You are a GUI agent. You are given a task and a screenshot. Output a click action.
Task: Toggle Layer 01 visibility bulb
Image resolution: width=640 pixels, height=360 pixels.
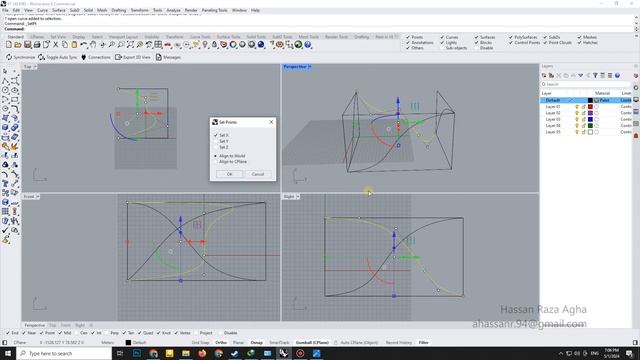click(x=577, y=107)
